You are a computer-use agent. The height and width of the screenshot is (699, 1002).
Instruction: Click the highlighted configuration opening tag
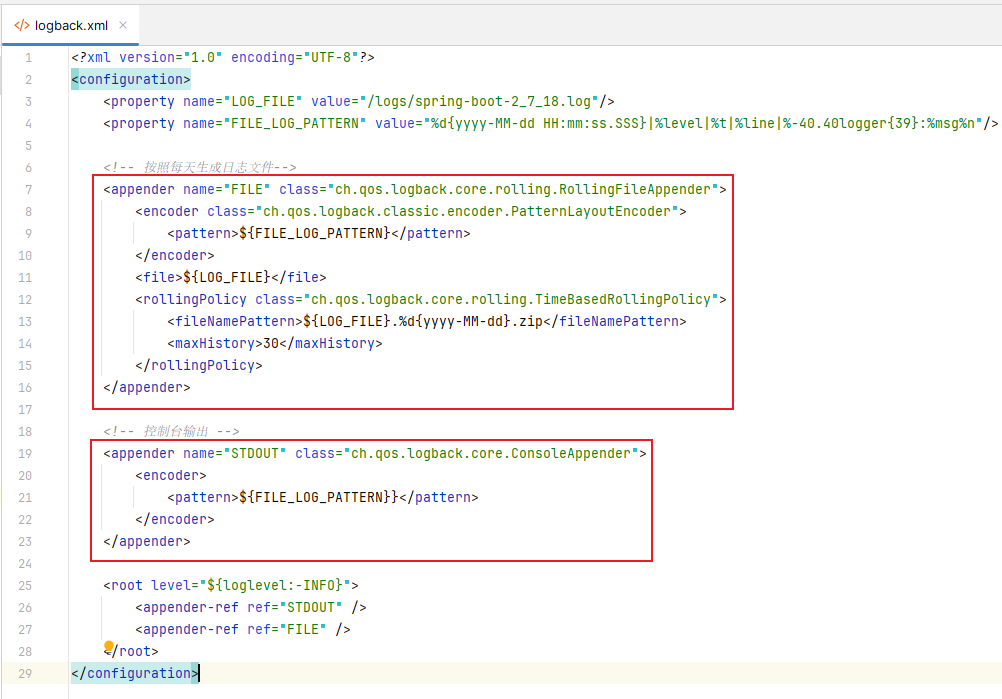131,79
